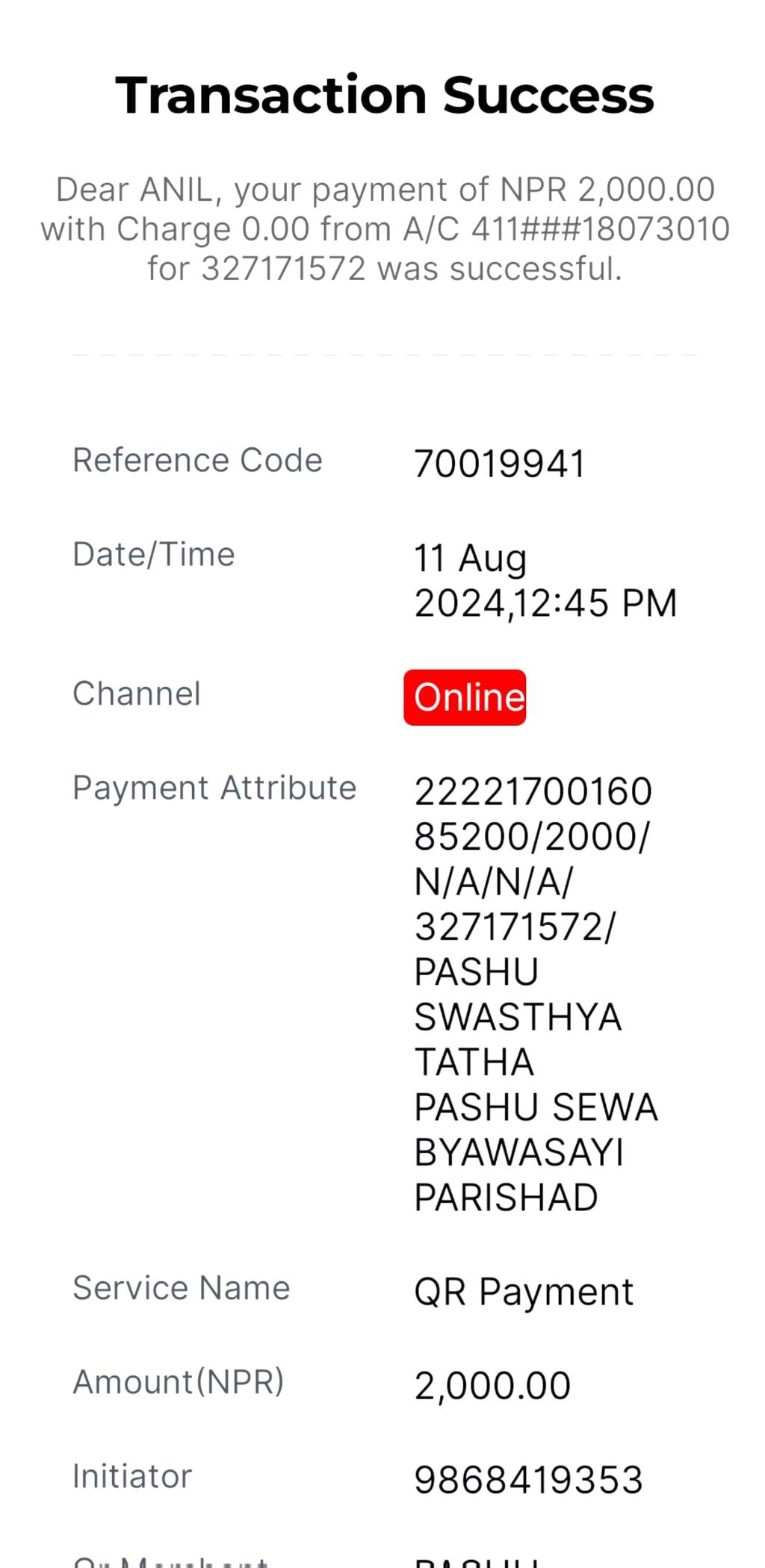Select the Date/Time label

click(x=154, y=555)
